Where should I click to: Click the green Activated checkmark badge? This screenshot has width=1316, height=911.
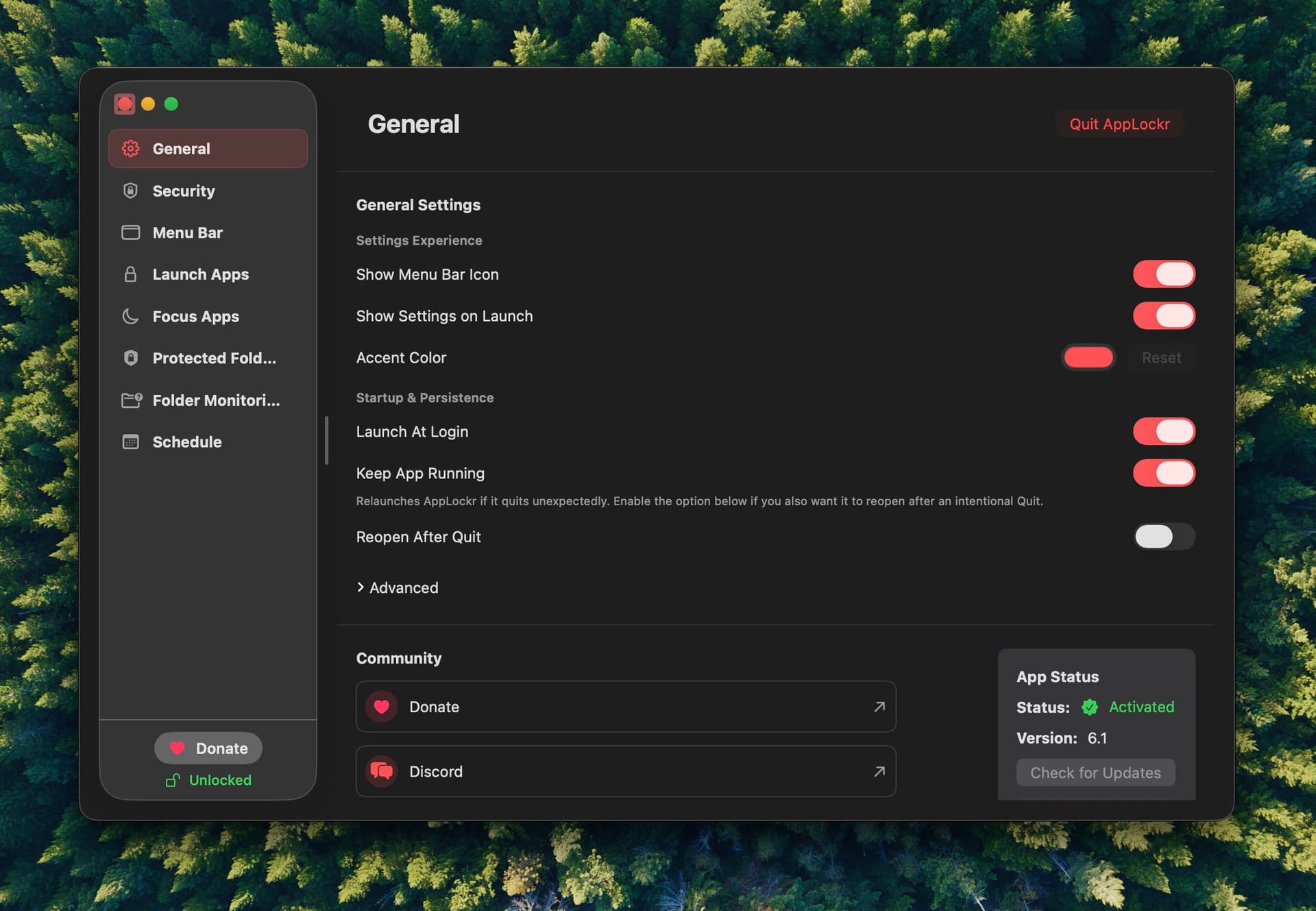(1090, 707)
